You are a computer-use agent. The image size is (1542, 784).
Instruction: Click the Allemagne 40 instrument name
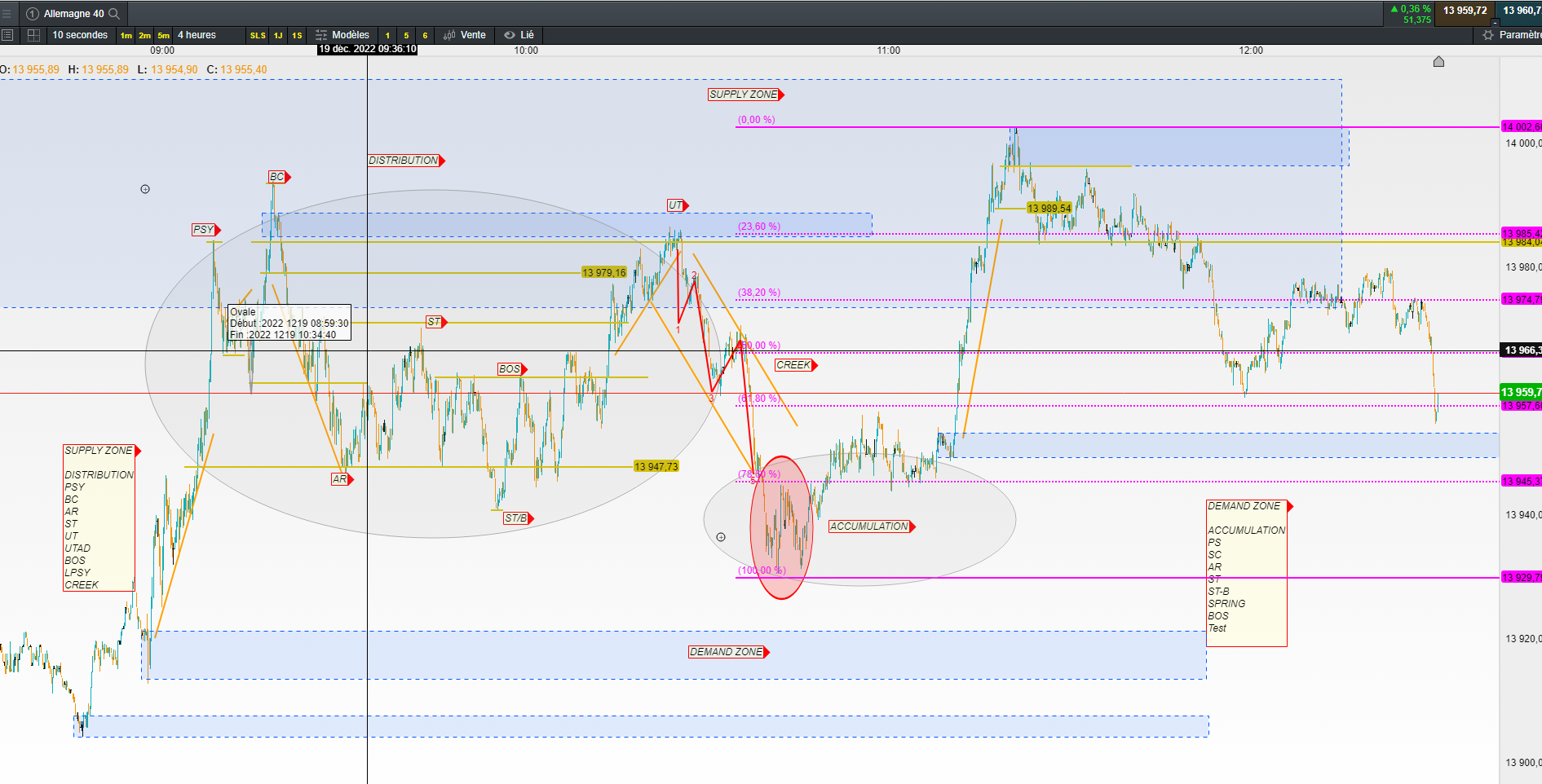[73, 14]
